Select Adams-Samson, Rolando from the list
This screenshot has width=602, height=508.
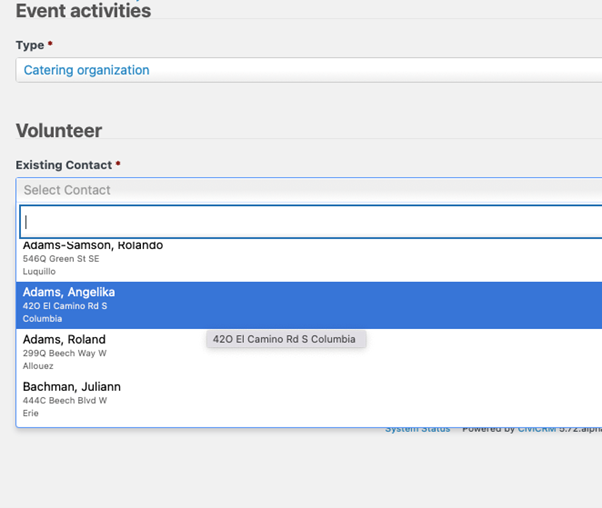click(93, 246)
